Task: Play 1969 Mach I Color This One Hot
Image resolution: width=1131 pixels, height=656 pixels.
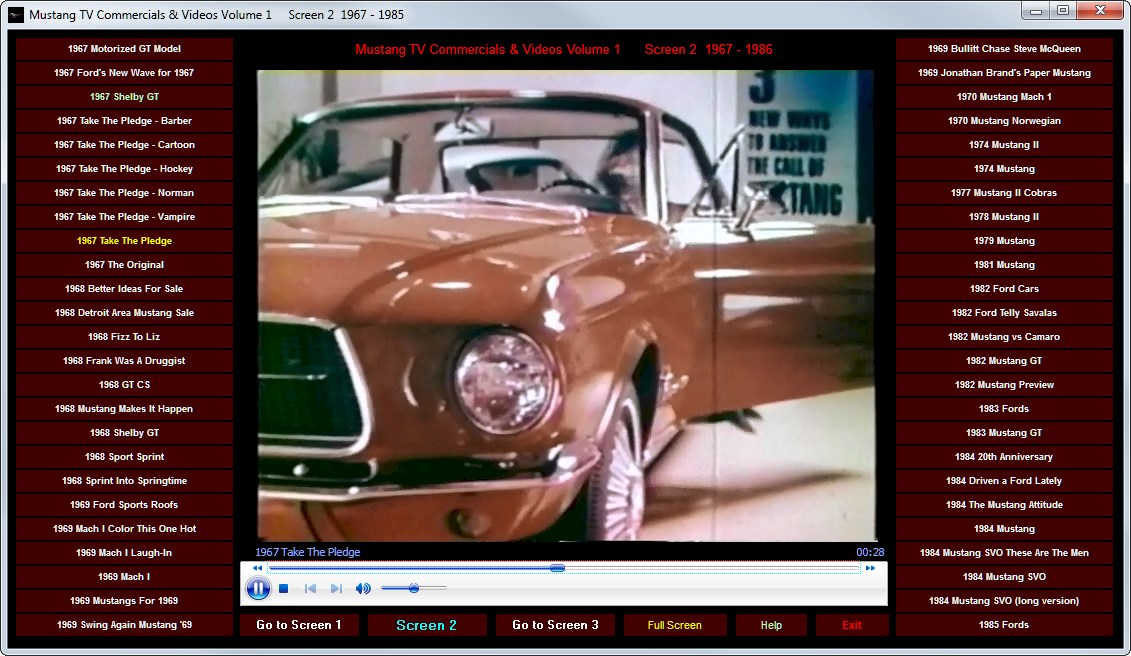Action: coord(124,529)
